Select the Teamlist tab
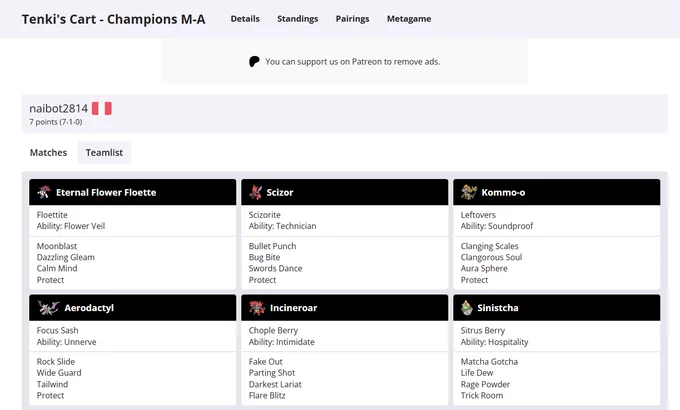 click(104, 152)
